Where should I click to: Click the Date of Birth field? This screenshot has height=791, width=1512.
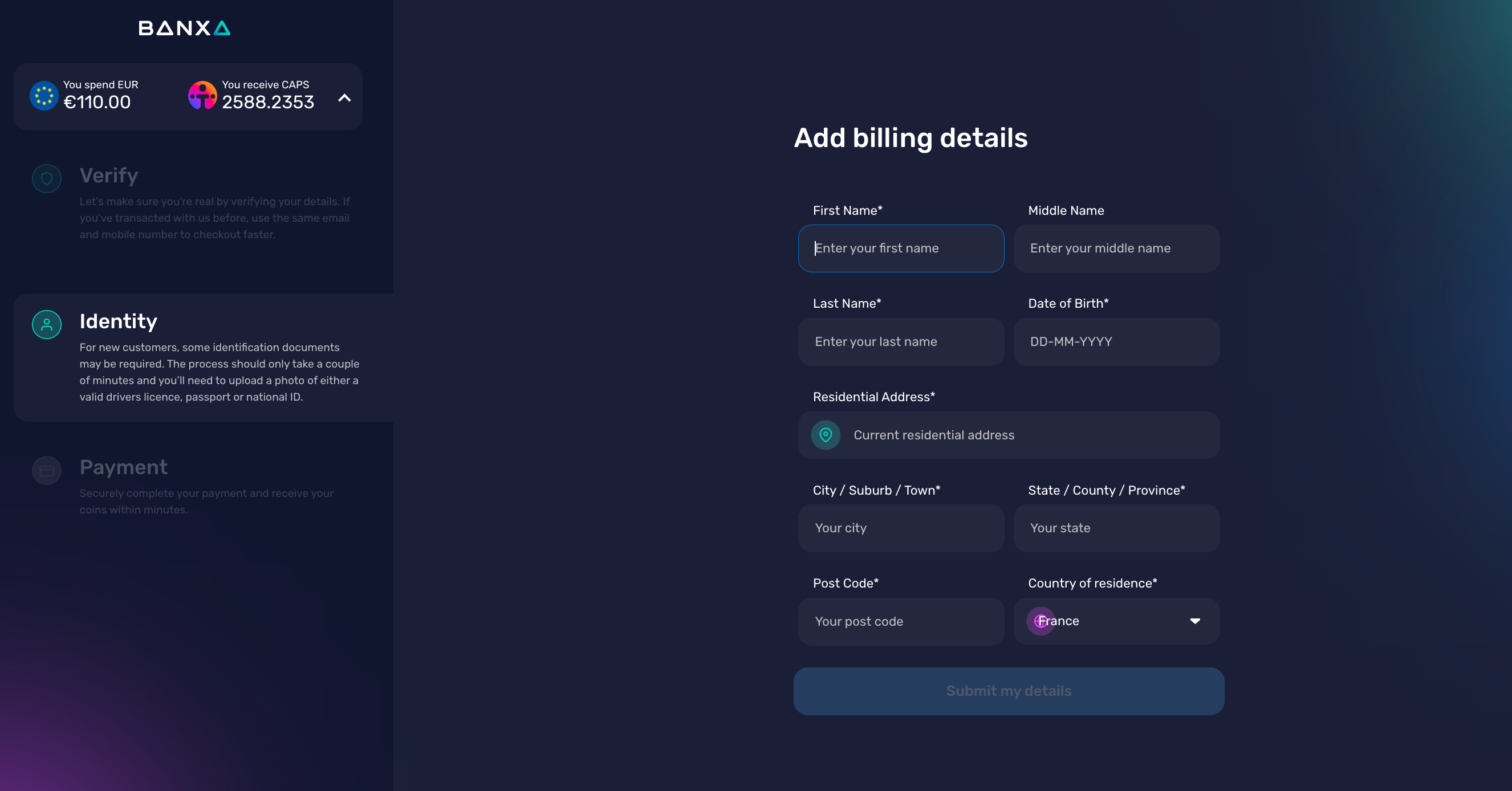point(1116,341)
